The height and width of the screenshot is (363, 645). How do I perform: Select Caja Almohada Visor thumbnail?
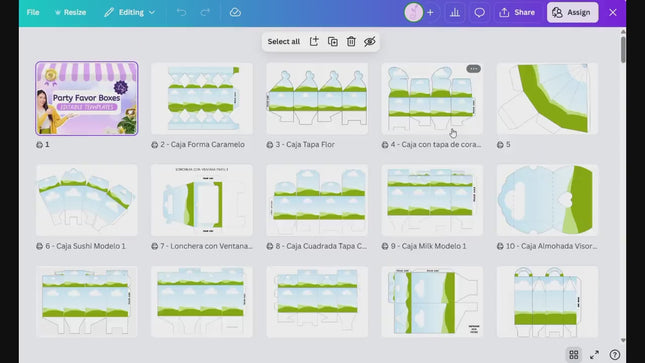point(548,200)
